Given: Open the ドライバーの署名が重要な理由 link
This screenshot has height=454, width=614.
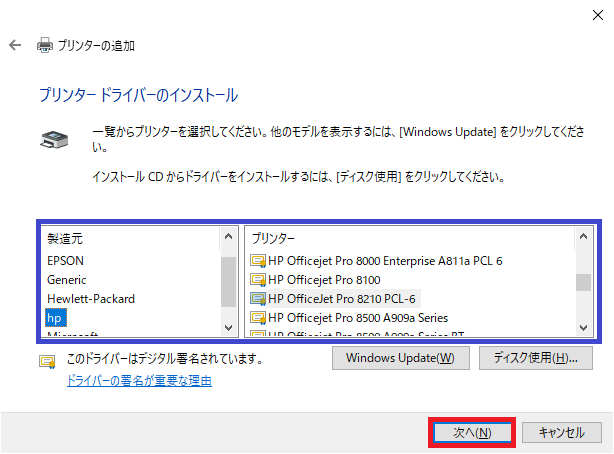Looking at the screenshot, I should click(139, 381).
